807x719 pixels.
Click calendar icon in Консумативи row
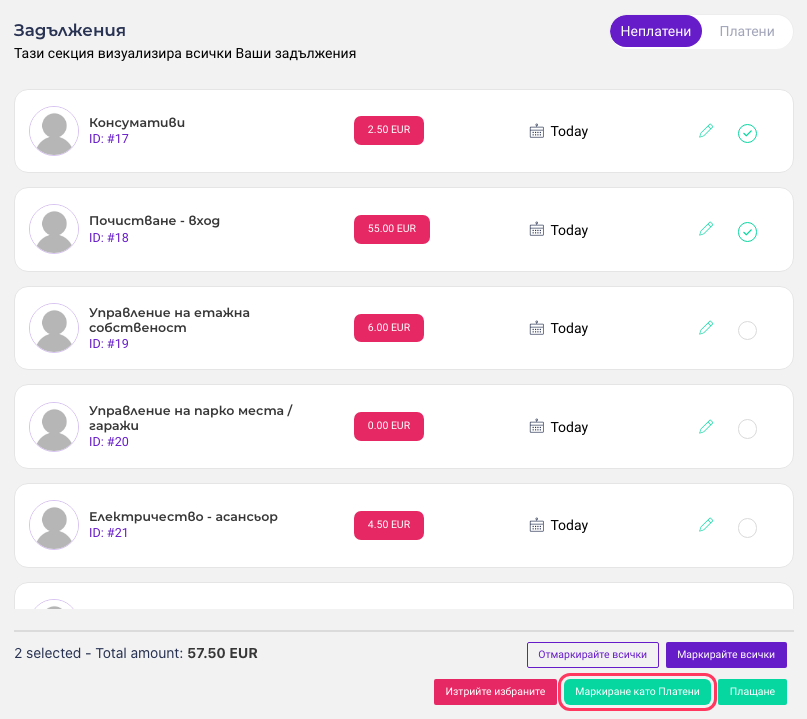point(536,131)
